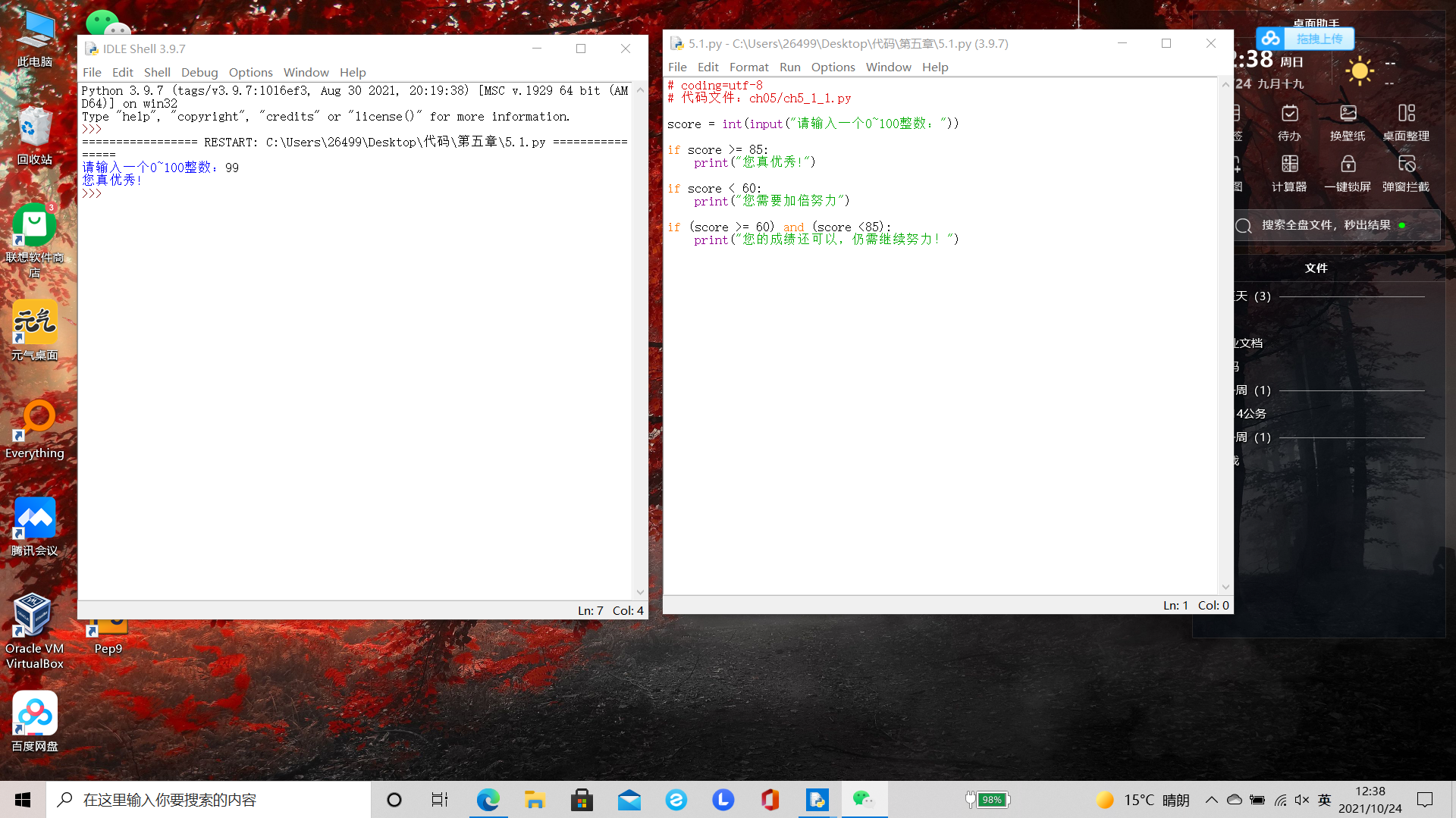This screenshot has width=1456, height=818.
Task: Click the 'if score < 60:' code line
Action: click(x=714, y=188)
